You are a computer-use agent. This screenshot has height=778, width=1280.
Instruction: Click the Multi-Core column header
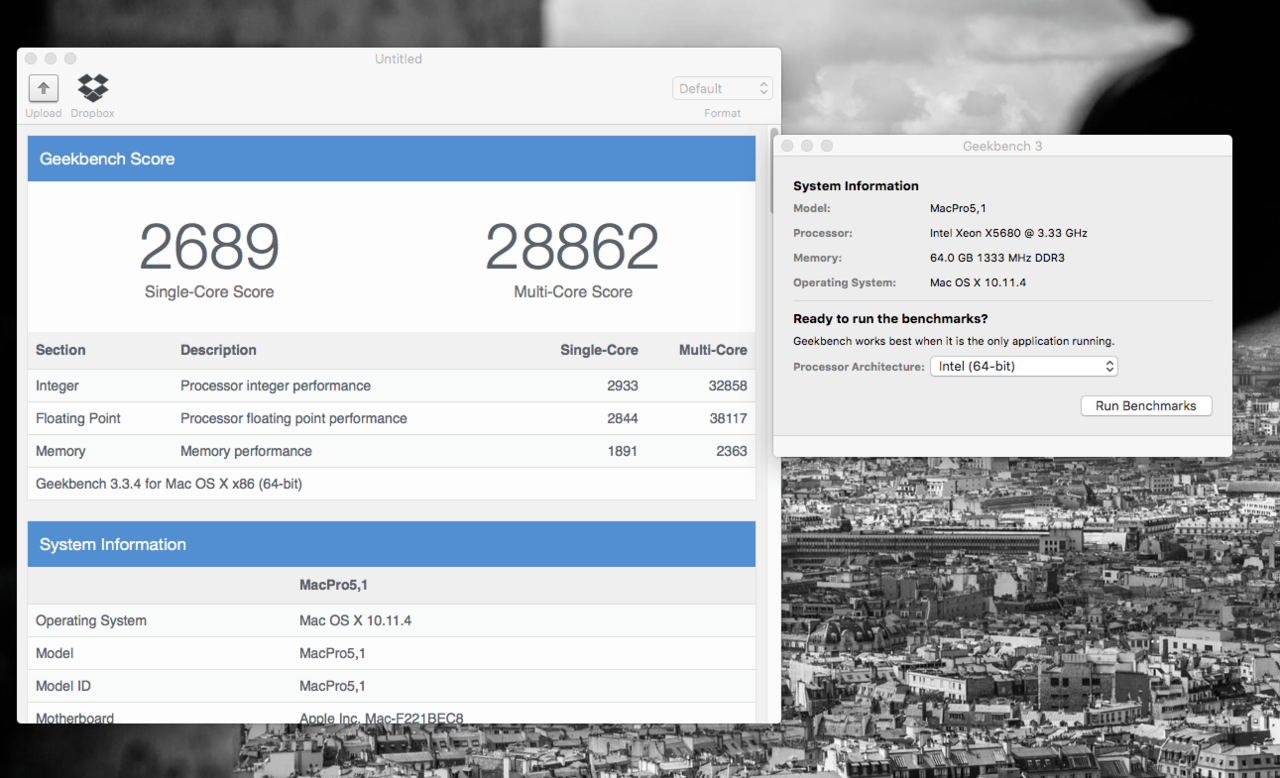[x=713, y=350]
